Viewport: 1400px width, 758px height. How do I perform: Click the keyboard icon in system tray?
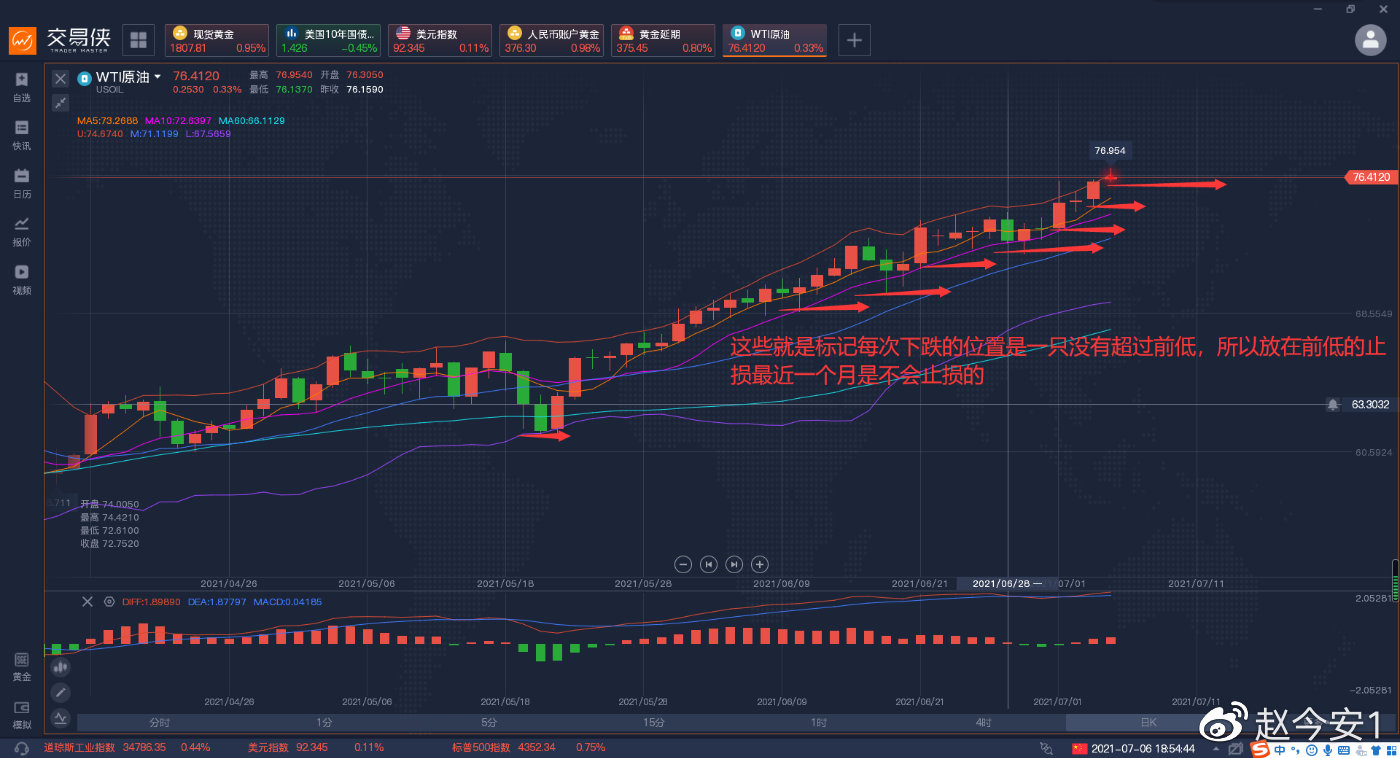tap(1343, 749)
